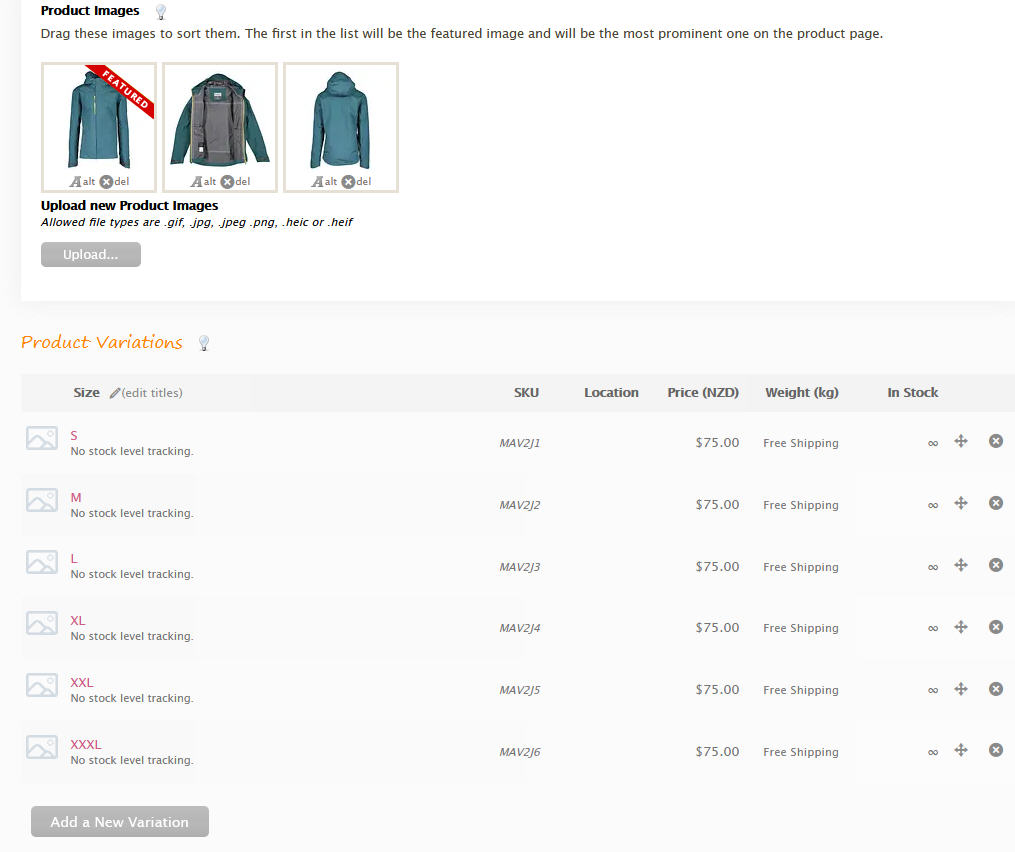This screenshot has width=1015, height=852.
Task: Remove the XXL variation with delete icon
Action: [x=996, y=689]
